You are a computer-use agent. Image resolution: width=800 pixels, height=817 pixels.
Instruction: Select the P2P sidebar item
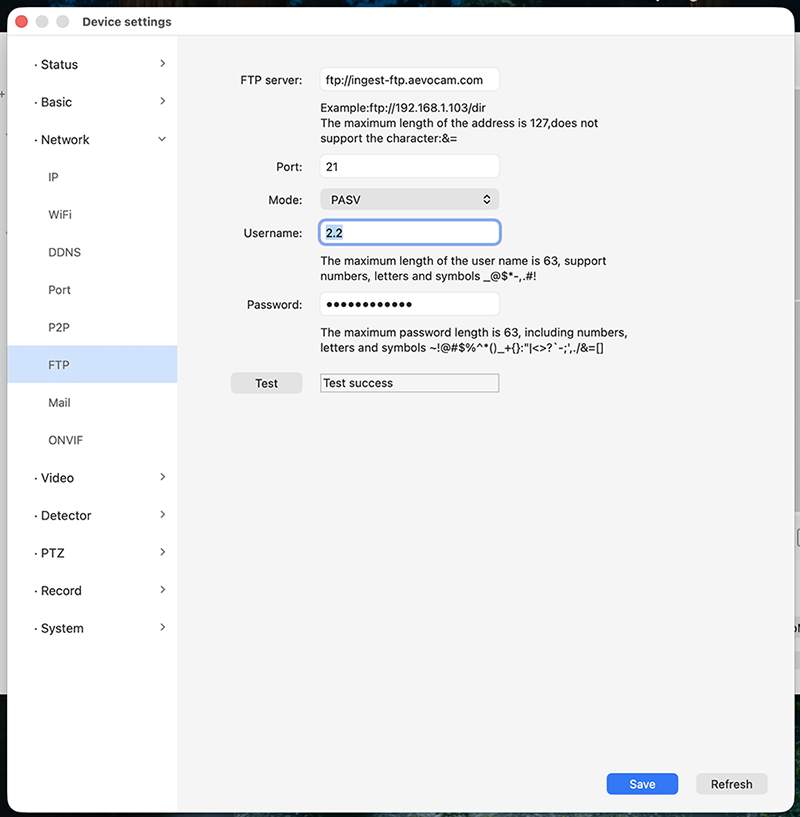59,327
